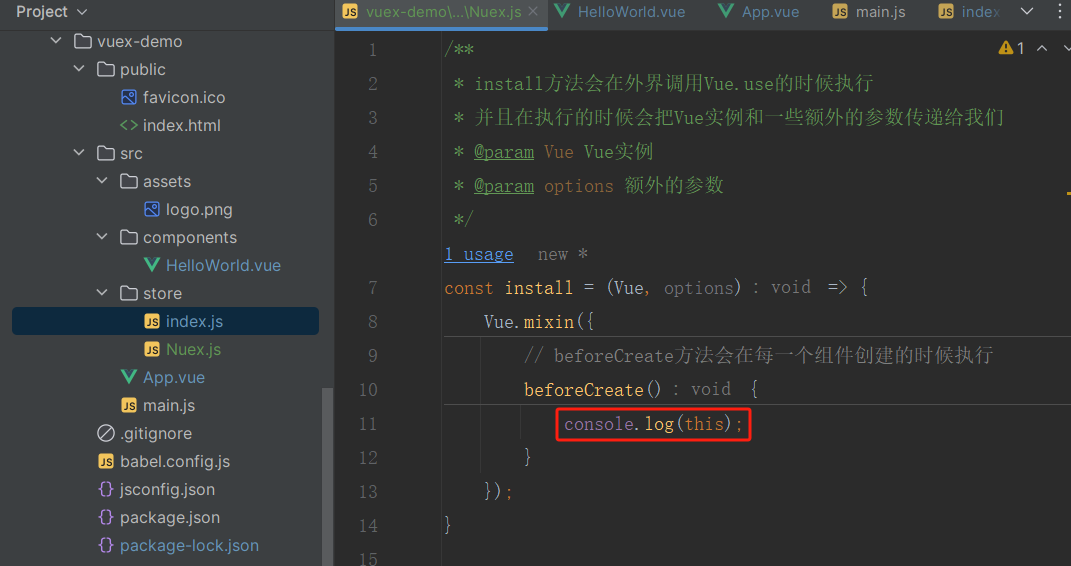The image size is (1071, 566).
Task: Click the components folder icon
Action: pos(128,238)
